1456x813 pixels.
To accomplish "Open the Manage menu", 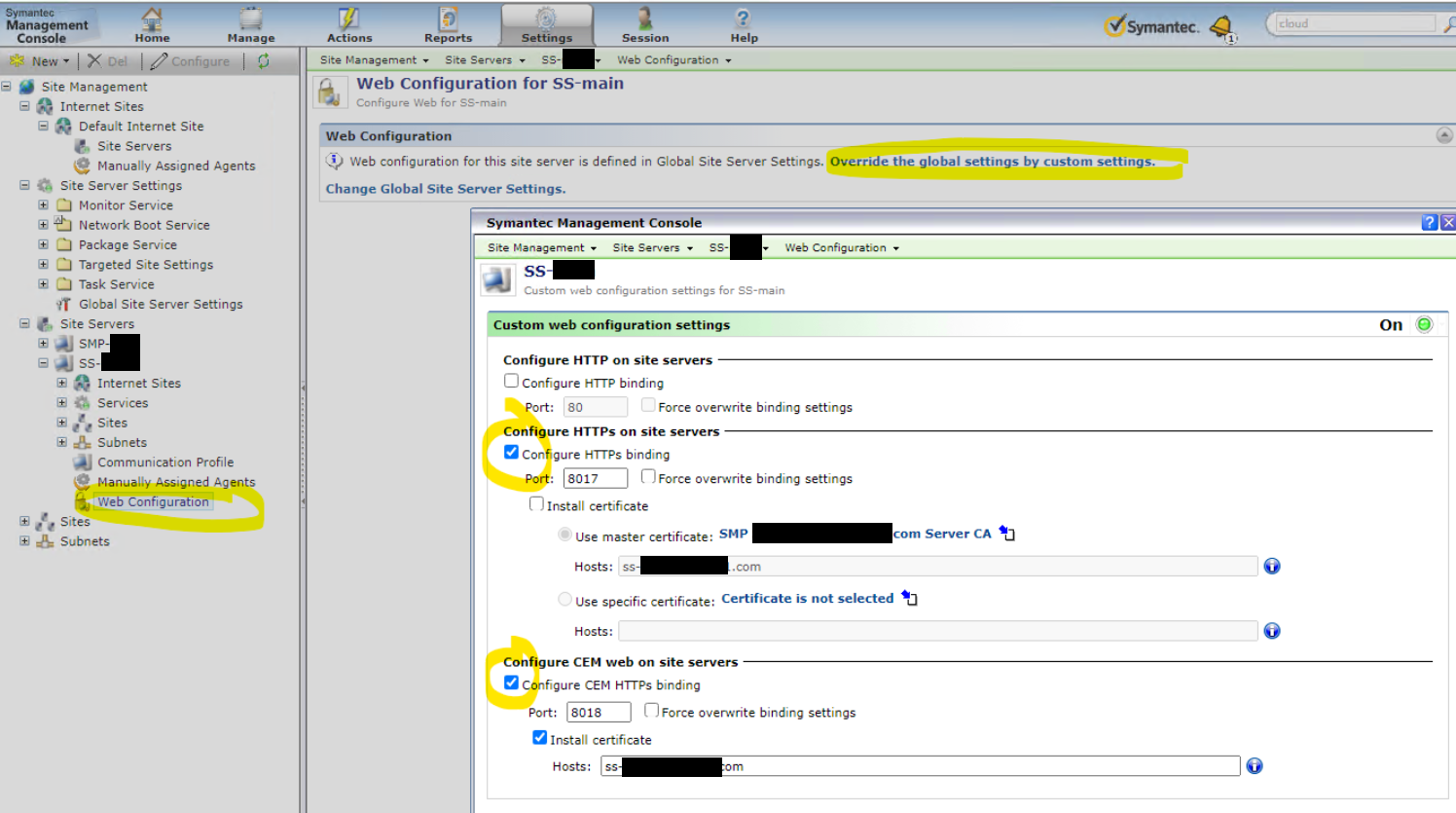I will point(251,24).
